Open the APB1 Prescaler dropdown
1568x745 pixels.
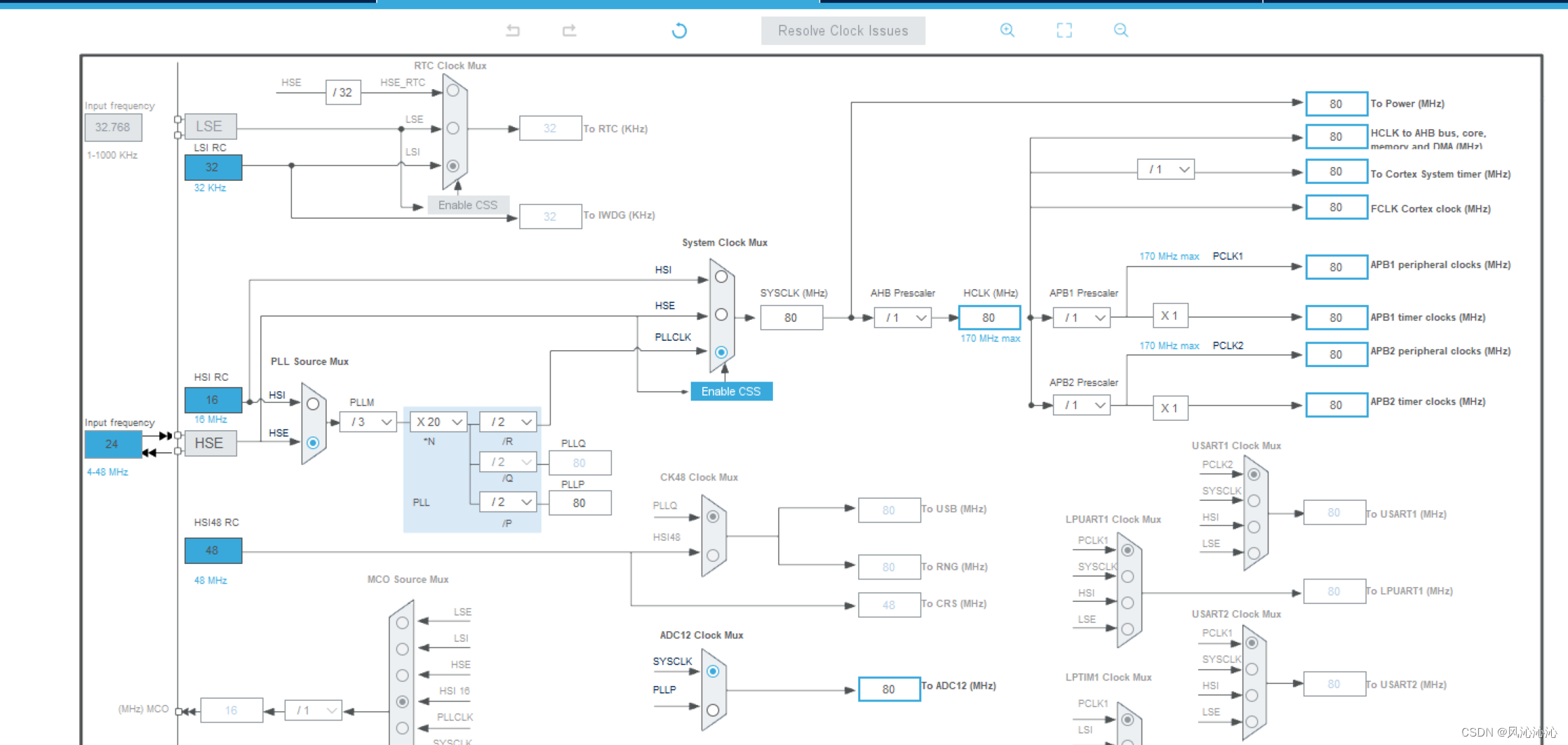pyautogui.click(x=1082, y=318)
